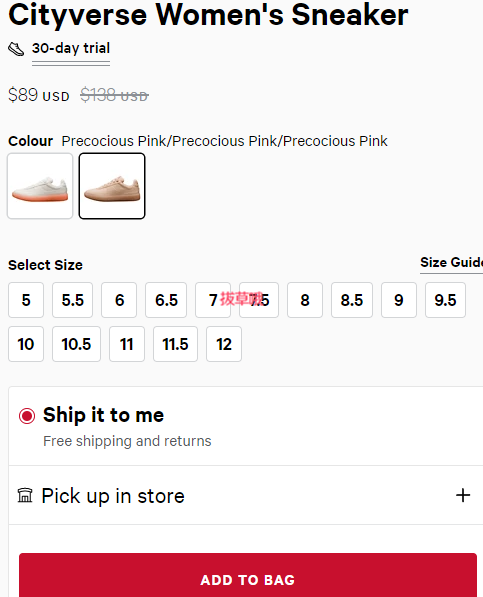The height and width of the screenshot is (597, 483).
Task: Pick size 10
Action: 26,344
